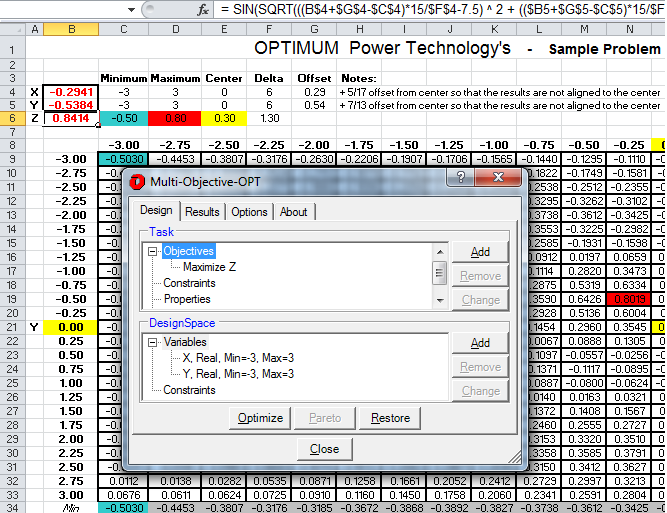Click yellow cell E6 showing 0.30
667x513 pixels.
[x=224, y=118]
